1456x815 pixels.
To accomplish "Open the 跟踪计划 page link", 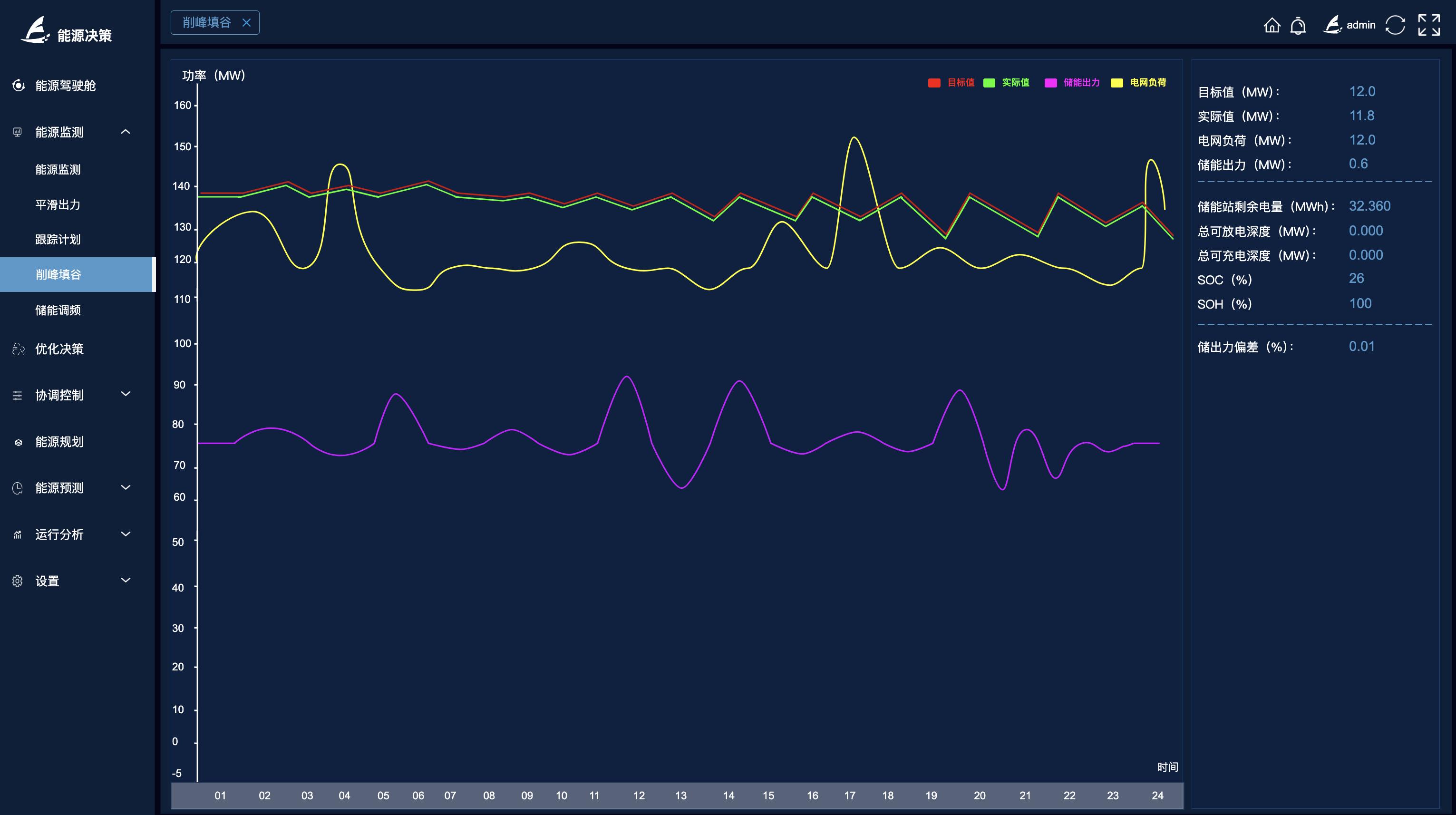I will click(58, 240).
